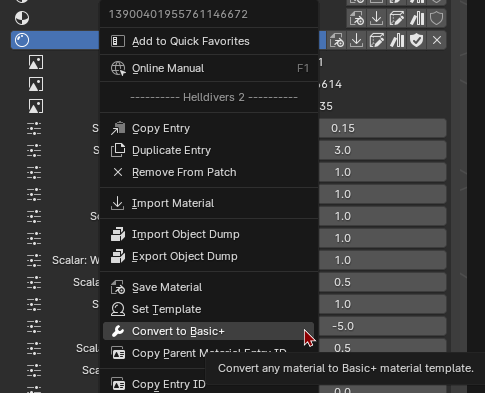Toggle empty shield icon above highlighted row
The width and height of the screenshot is (485, 393).
437,18
